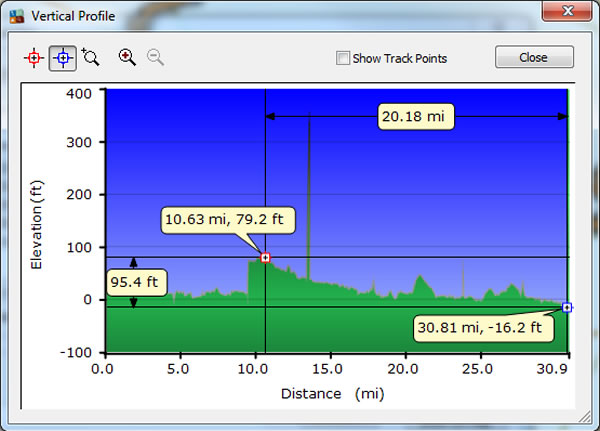
Task: Close the Vertical Profile window via X
Action: pyautogui.click(x=567, y=11)
